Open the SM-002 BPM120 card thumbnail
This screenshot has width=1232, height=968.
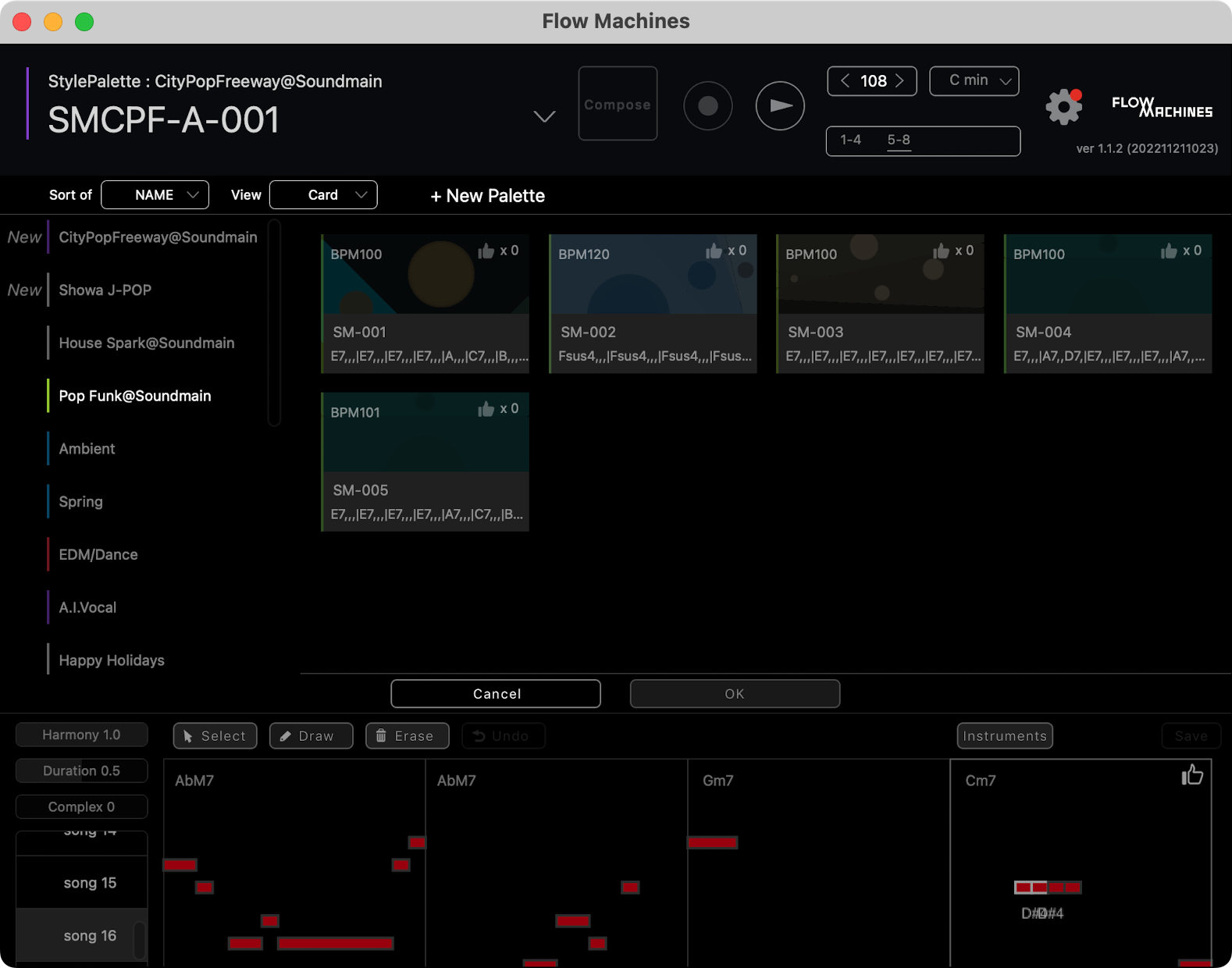click(x=653, y=275)
